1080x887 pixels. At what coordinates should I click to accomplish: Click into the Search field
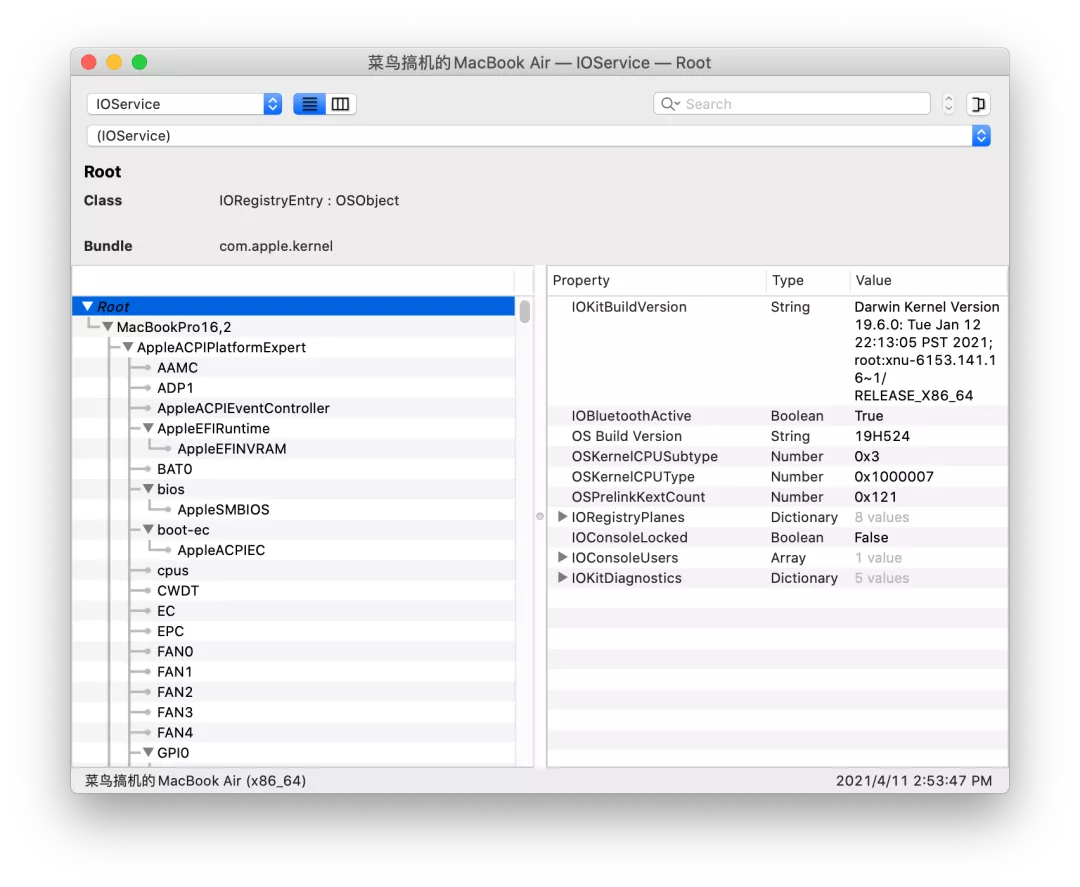click(792, 104)
